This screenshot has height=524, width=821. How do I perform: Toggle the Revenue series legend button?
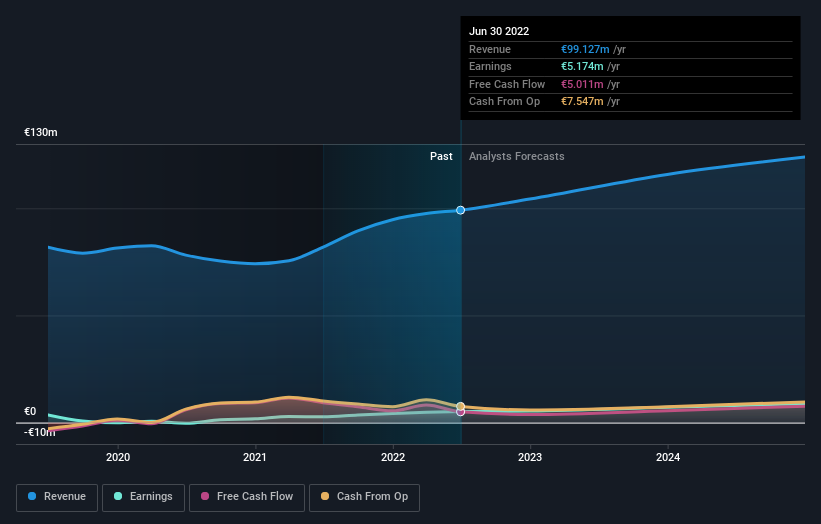click(57, 497)
